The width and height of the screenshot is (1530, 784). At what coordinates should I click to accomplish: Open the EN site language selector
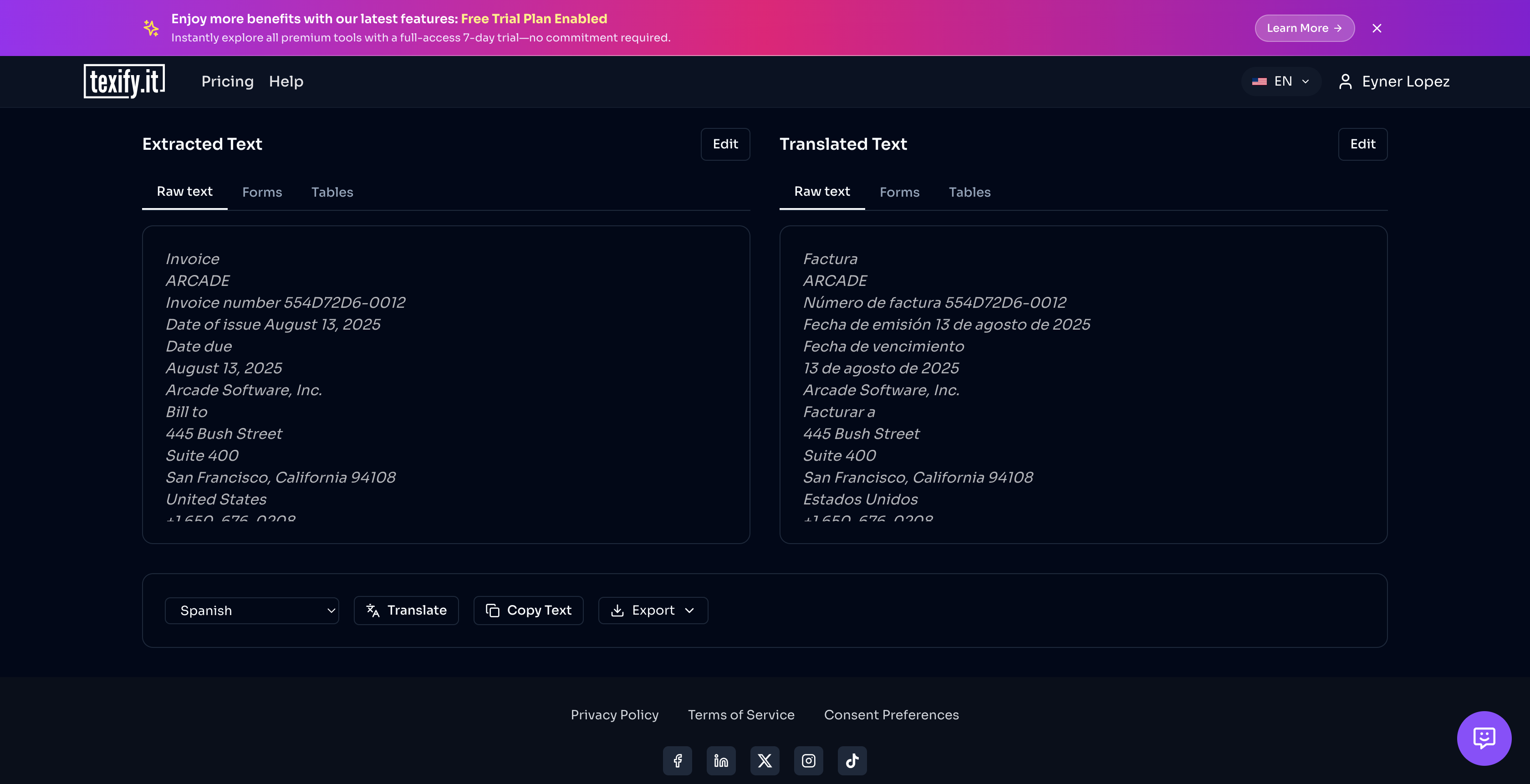[x=1280, y=81]
